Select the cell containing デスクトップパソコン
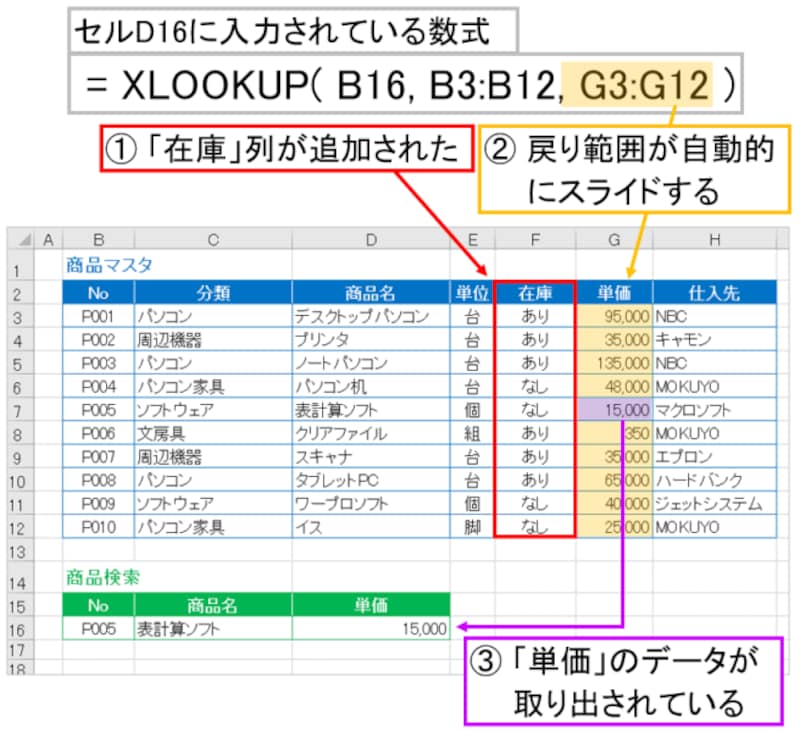 pyautogui.click(x=370, y=315)
